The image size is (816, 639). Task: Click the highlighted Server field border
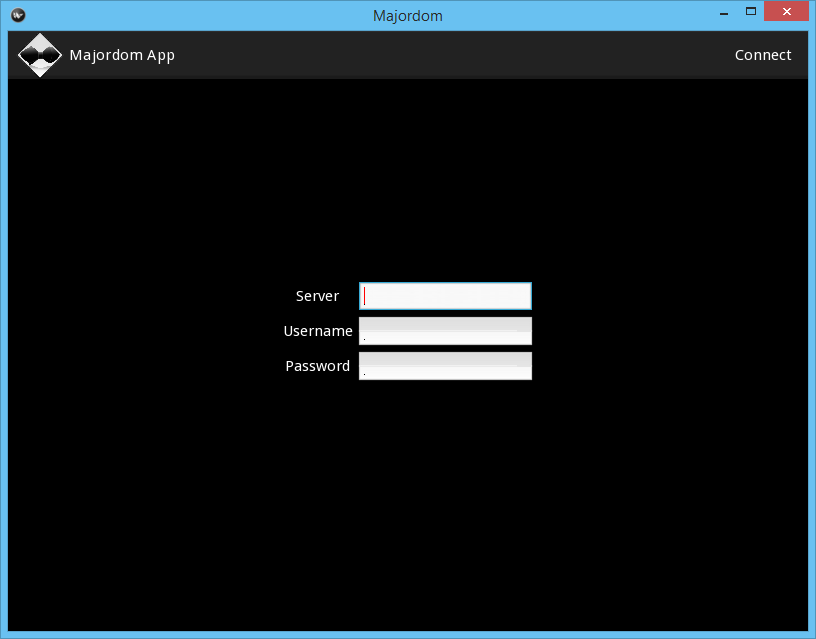click(x=445, y=282)
